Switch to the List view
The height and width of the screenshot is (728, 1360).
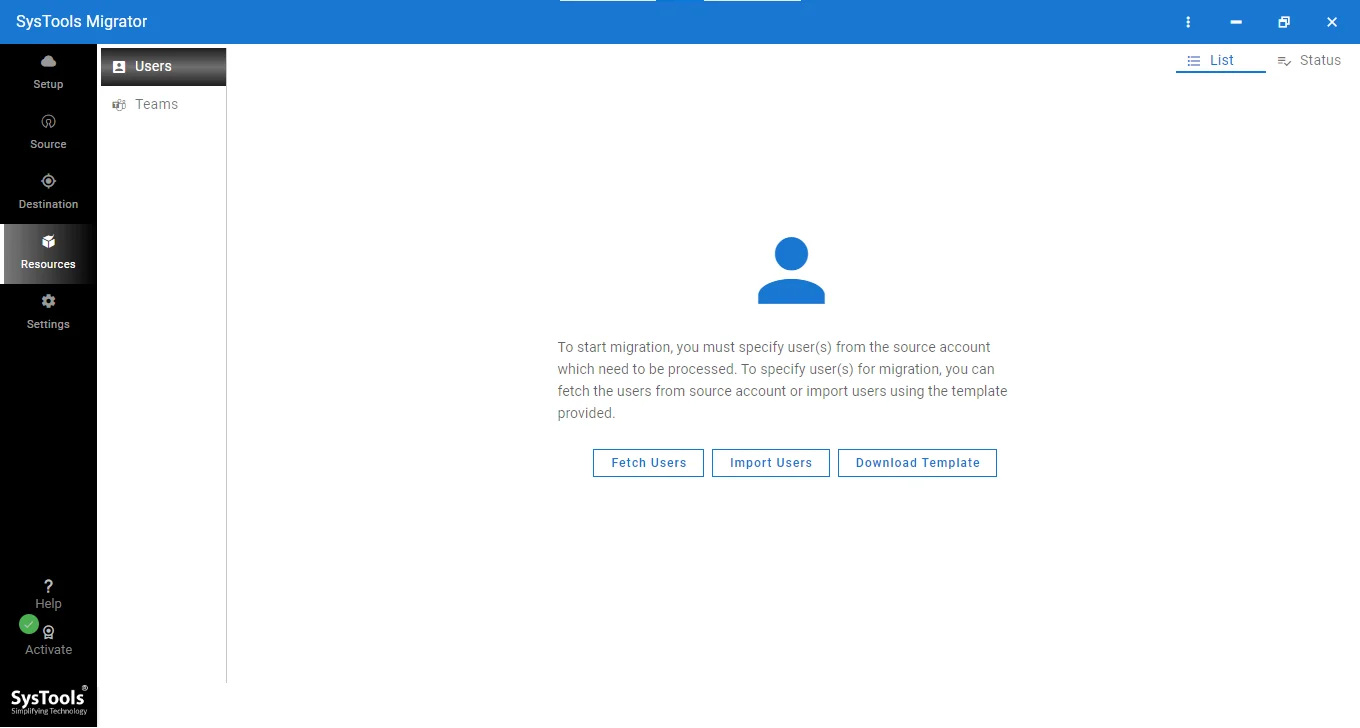(1221, 61)
